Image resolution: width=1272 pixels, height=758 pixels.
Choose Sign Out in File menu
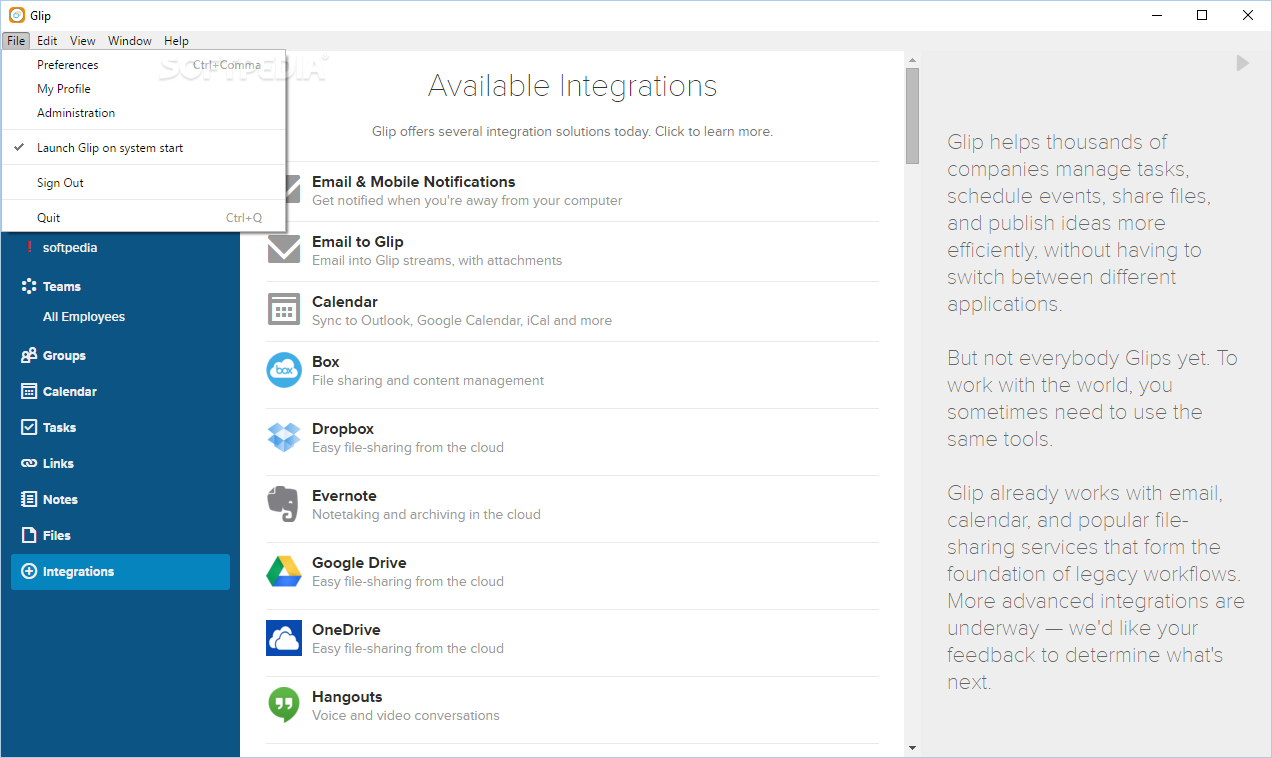coord(144,182)
